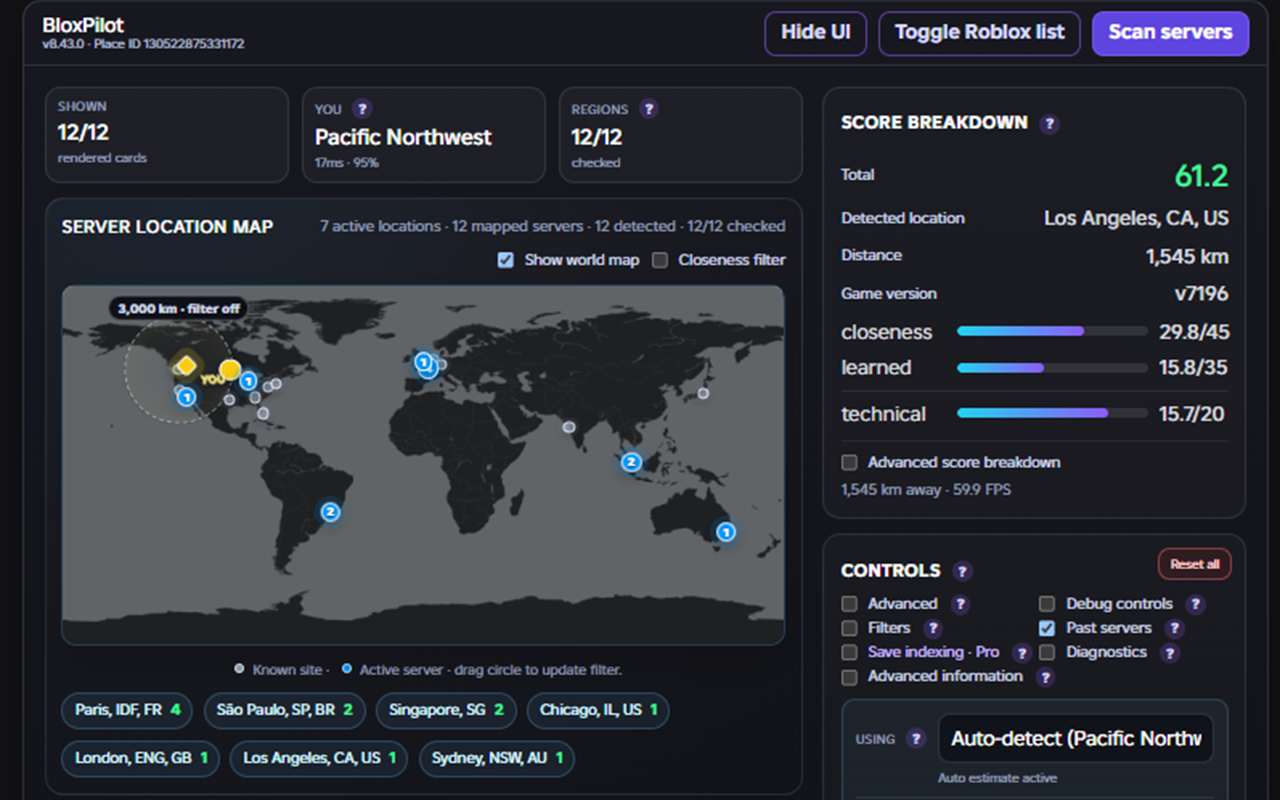Select the São Paulo, SP, BR chip
Image resolution: width=1280 pixels, height=800 pixels.
284,710
